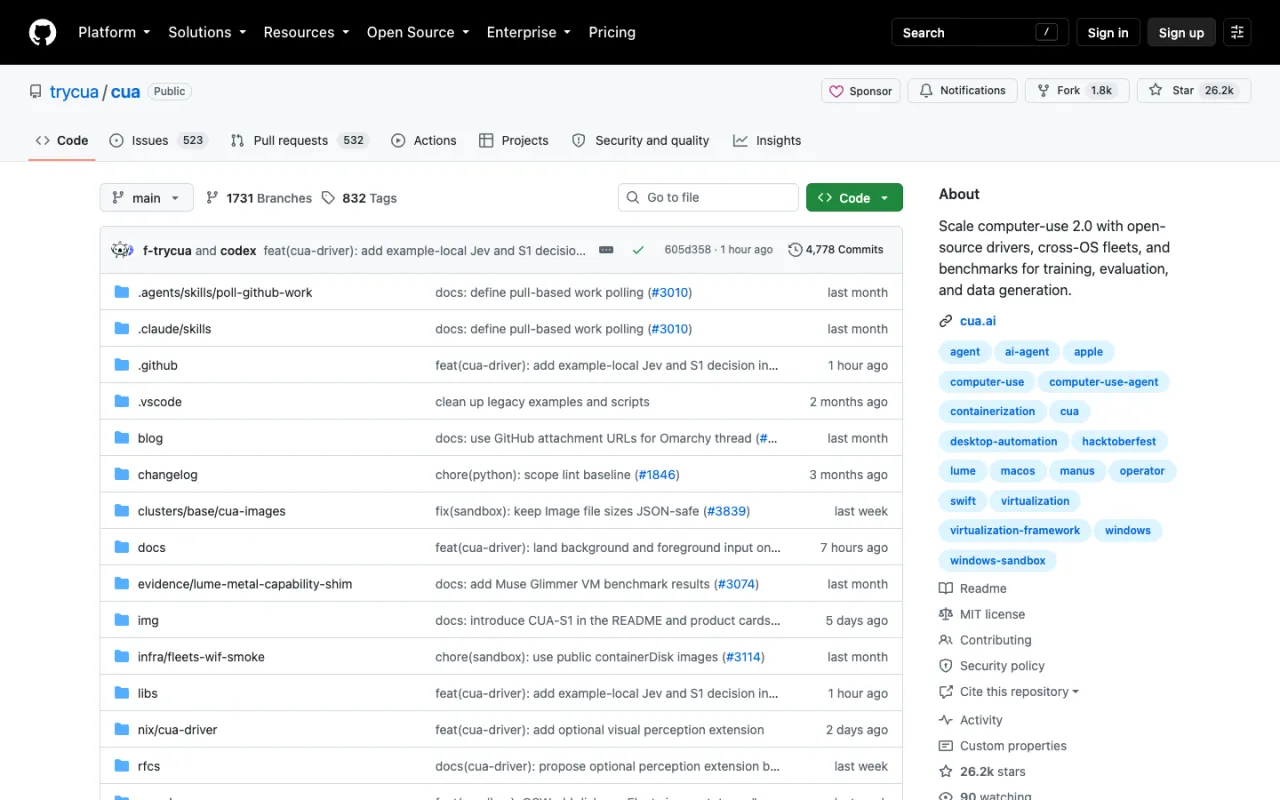The height and width of the screenshot is (800, 1280).
Task: Click the people icon beside Contributing
Action: coord(946,640)
